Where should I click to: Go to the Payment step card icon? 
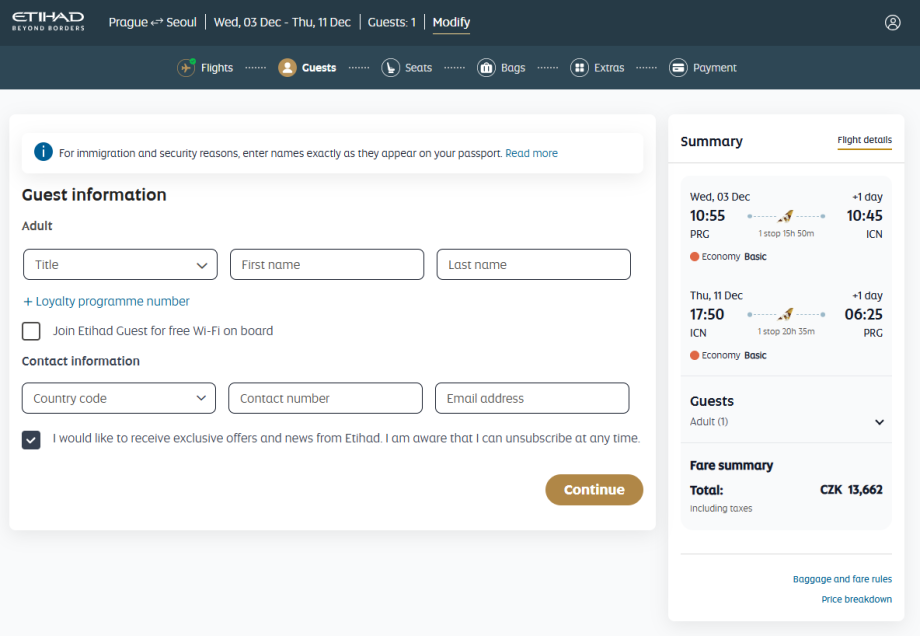coord(678,68)
